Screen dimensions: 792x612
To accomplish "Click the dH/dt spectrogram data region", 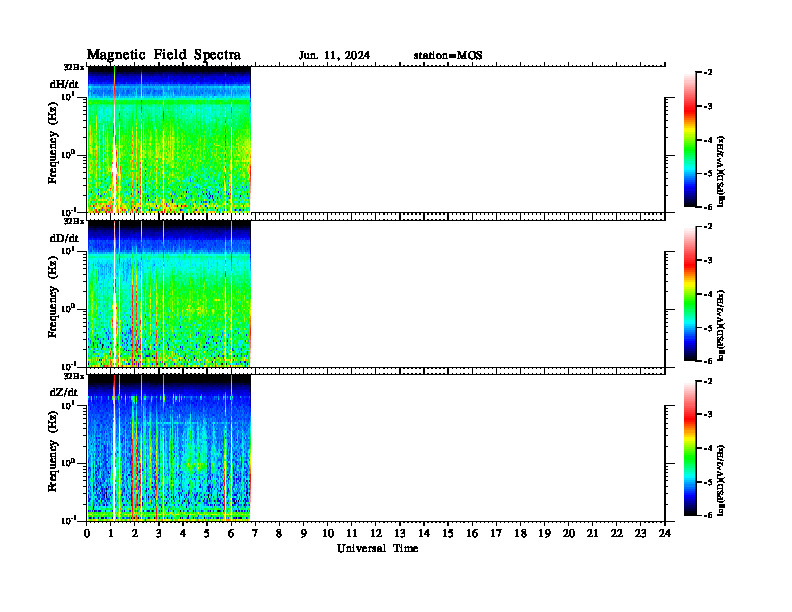I will pos(169,139).
